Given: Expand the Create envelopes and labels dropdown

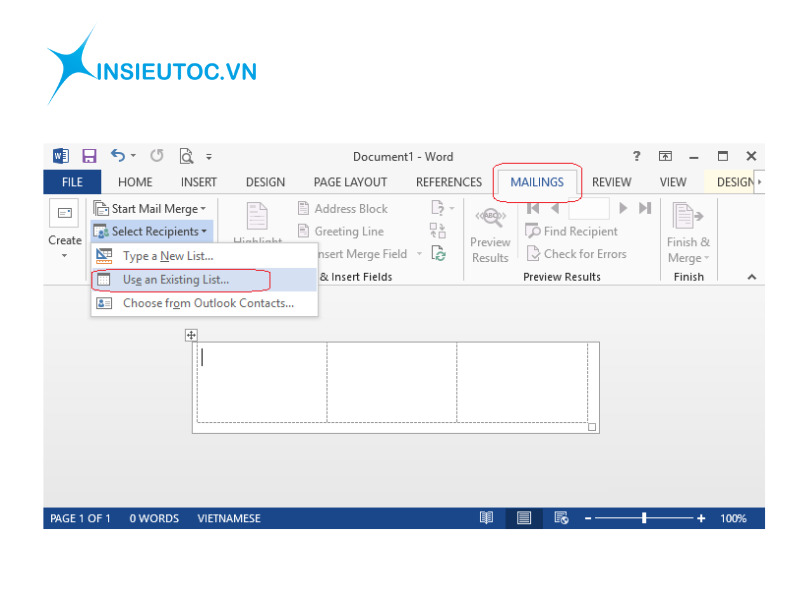Looking at the screenshot, I should pyautogui.click(x=65, y=241).
